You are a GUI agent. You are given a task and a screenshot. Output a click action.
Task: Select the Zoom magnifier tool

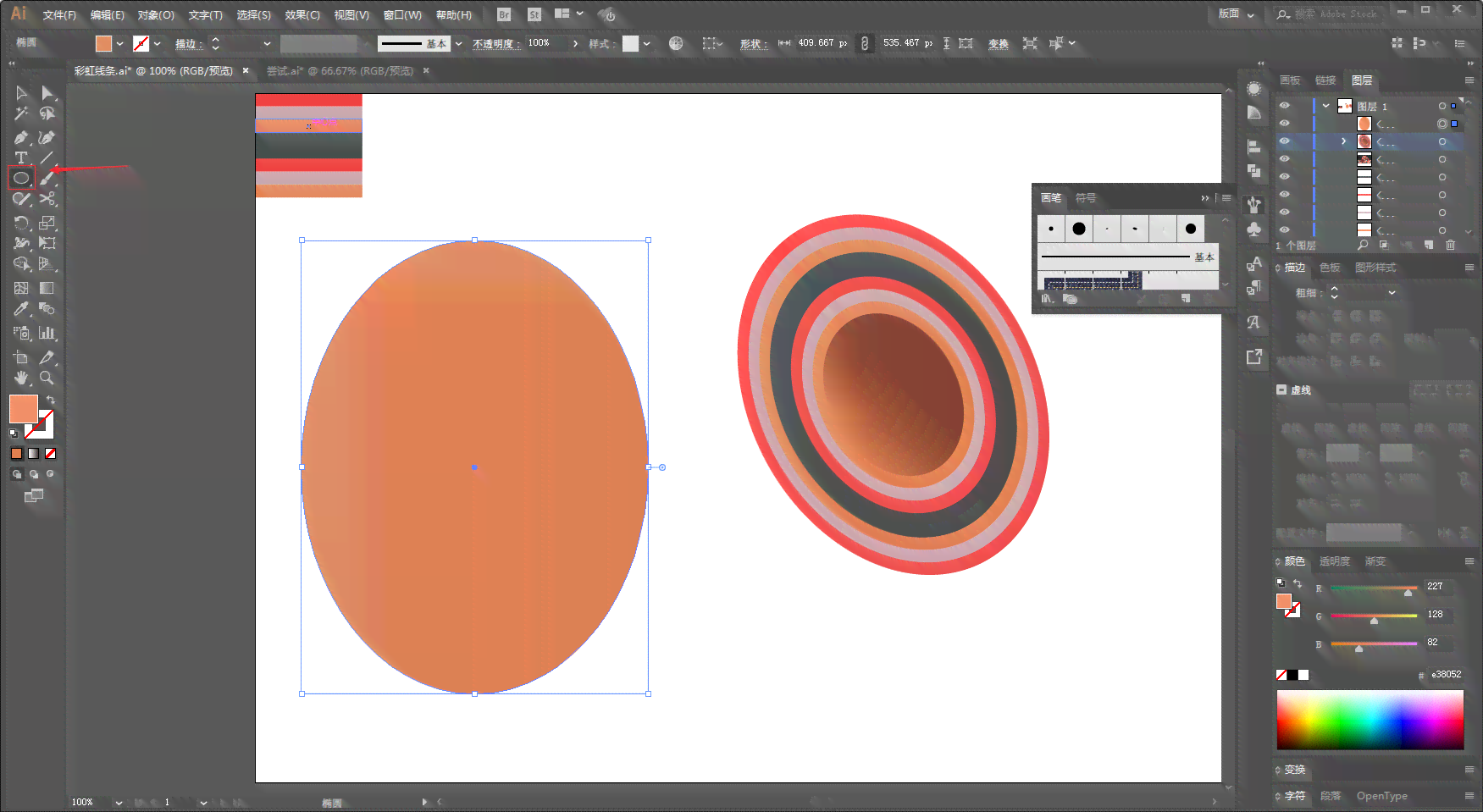pyautogui.click(x=47, y=378)
